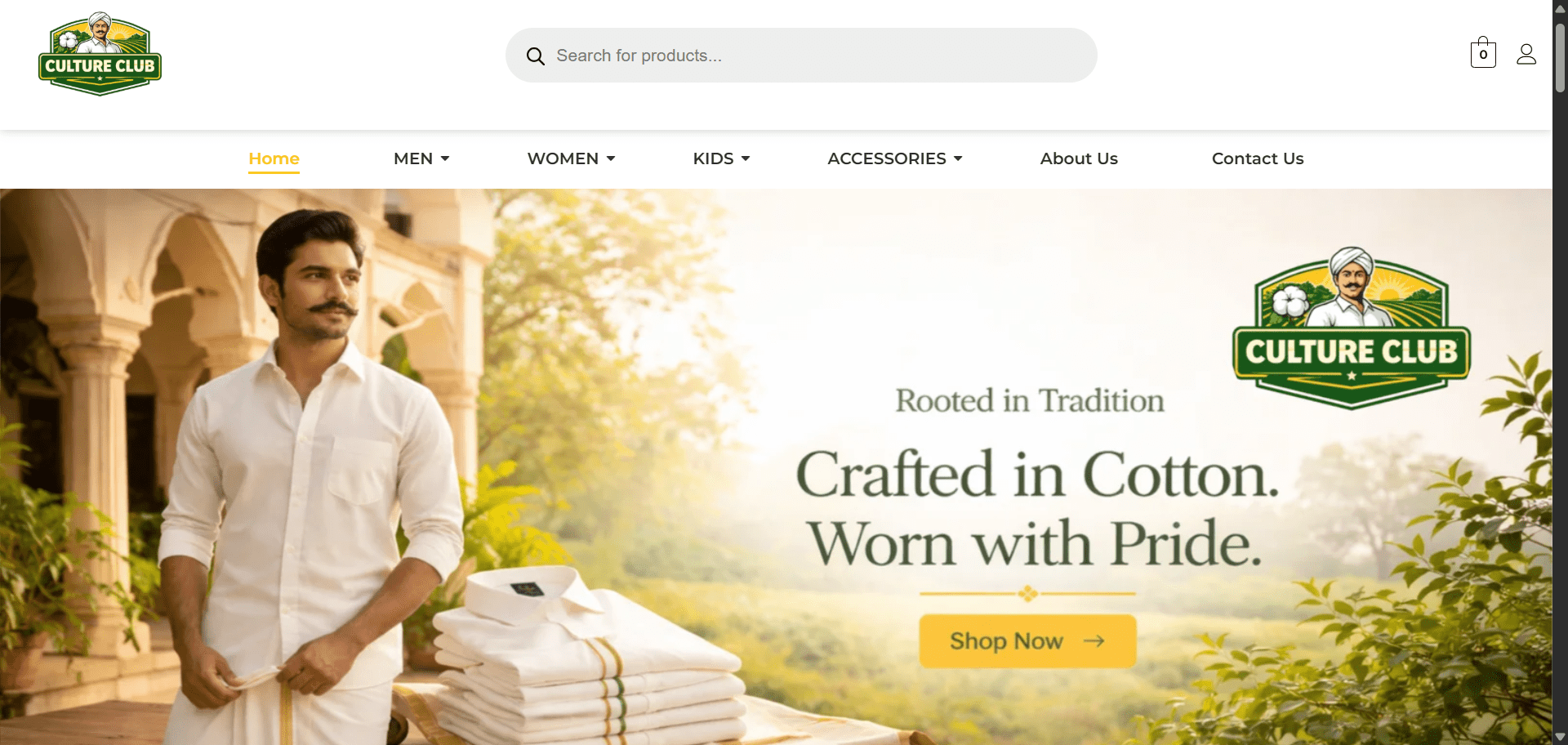
Task: Click the Shop Now button
Action: [1027, 641]
